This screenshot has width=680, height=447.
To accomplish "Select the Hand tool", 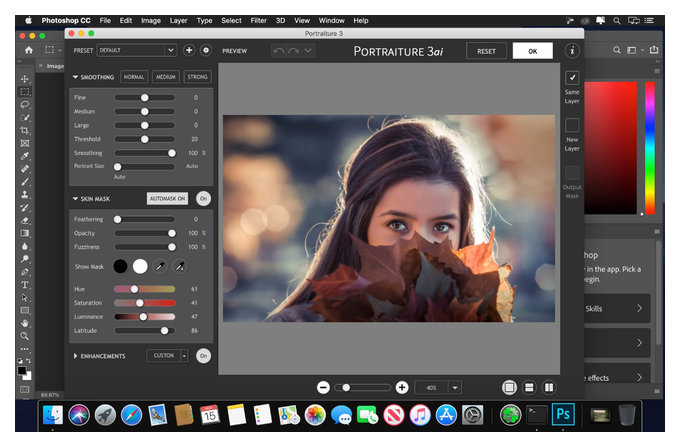I will [25, 323].
